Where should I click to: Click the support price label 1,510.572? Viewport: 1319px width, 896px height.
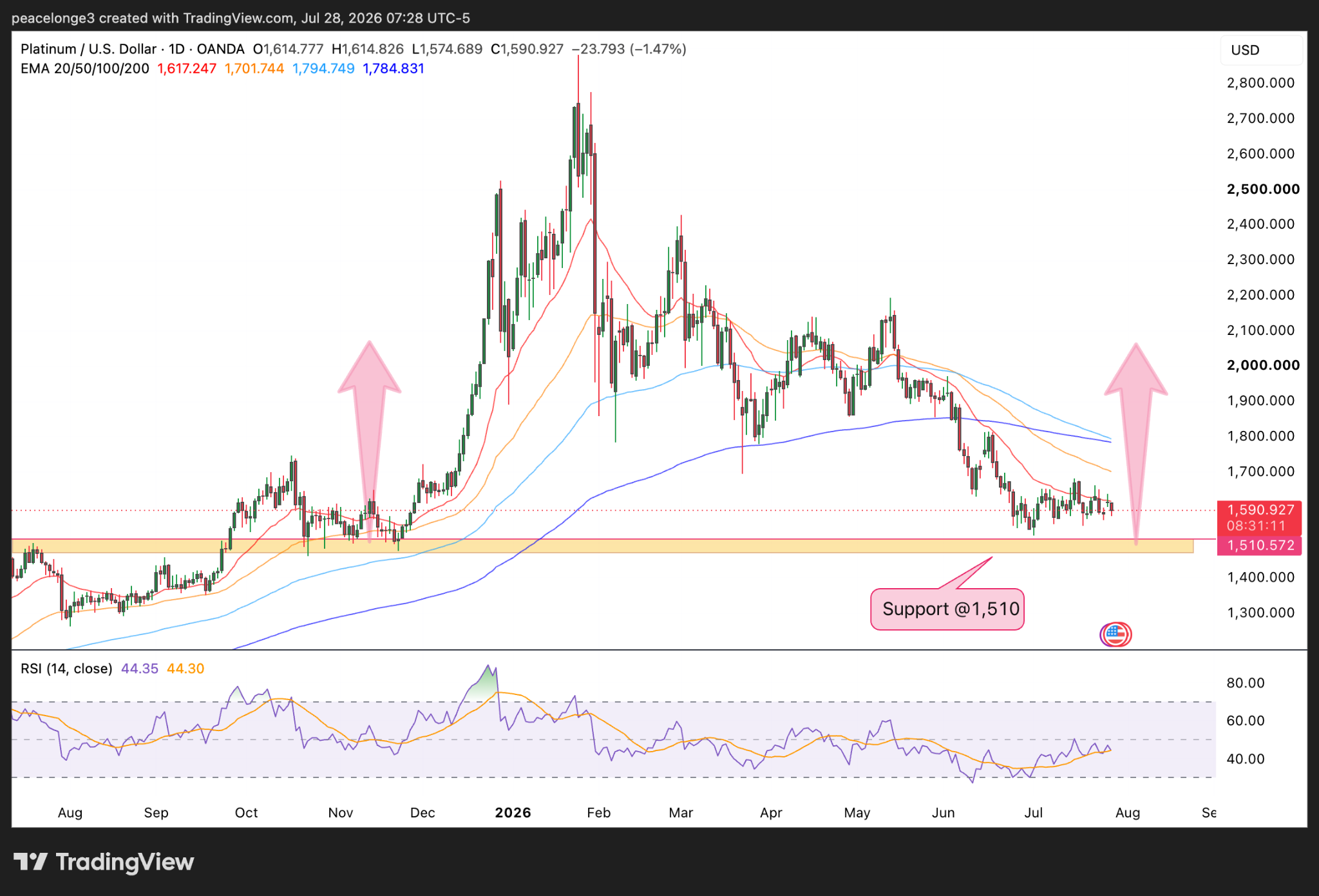click(x=1260, y=545)
